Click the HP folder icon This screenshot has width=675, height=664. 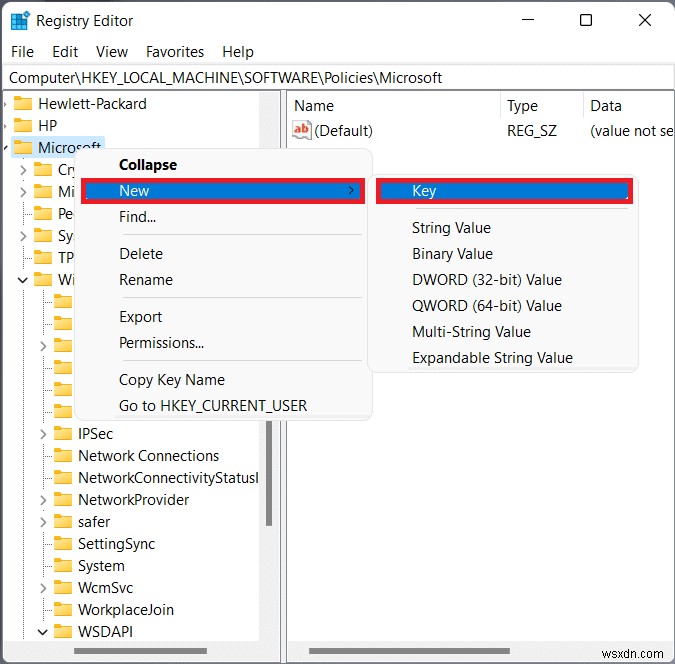coord(23,125)
